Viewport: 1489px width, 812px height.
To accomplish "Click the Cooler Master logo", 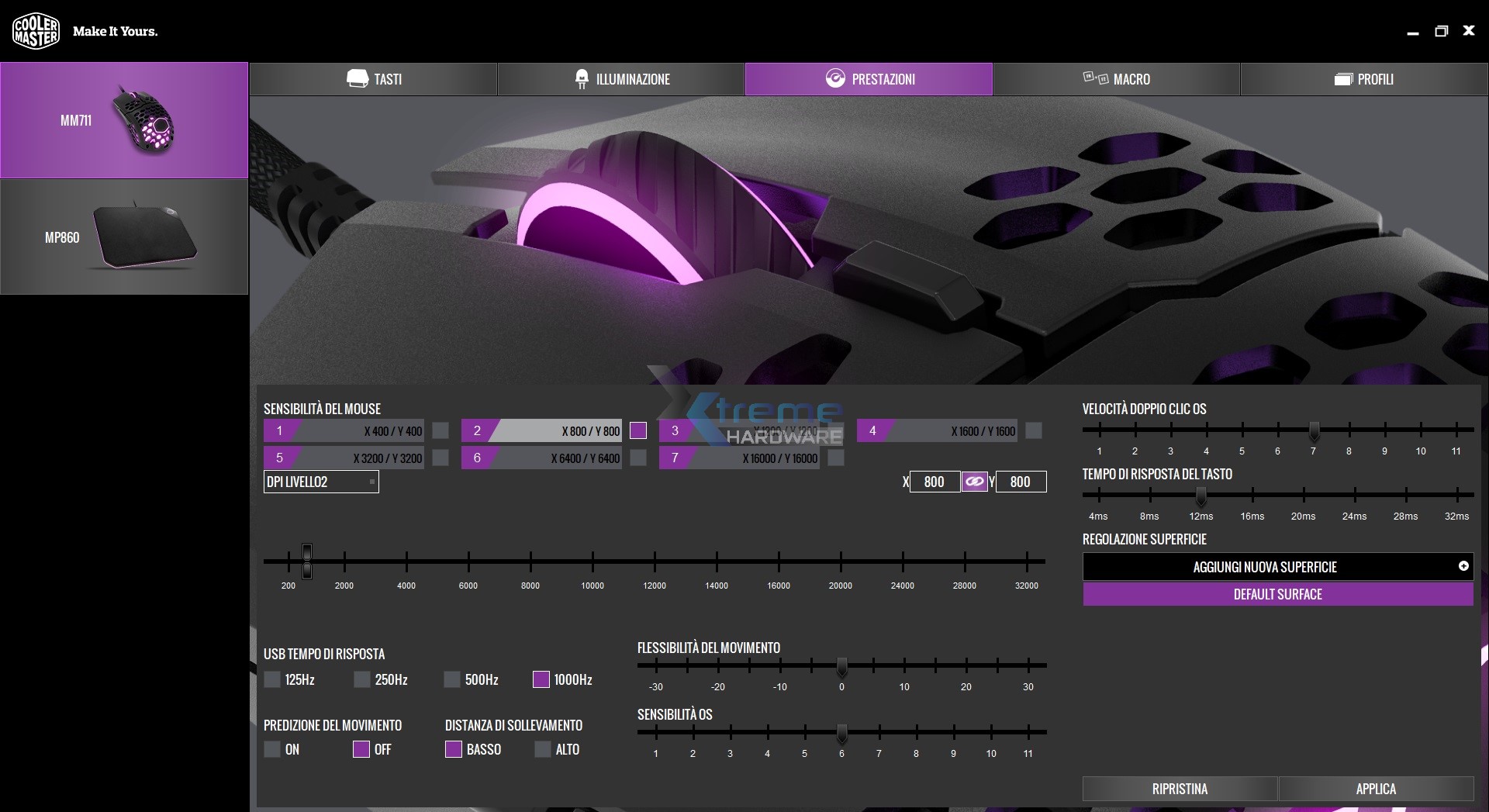I will 36,30.
